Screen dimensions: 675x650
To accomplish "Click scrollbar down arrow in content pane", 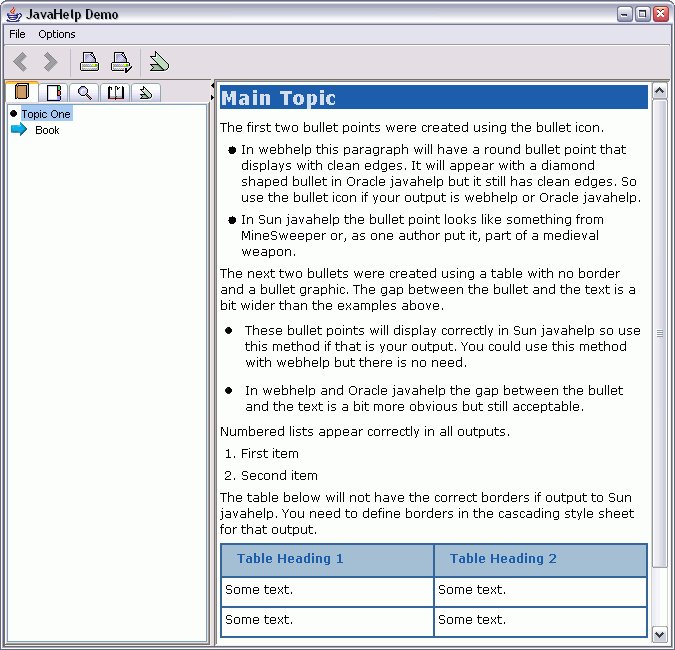I will 660,634.
